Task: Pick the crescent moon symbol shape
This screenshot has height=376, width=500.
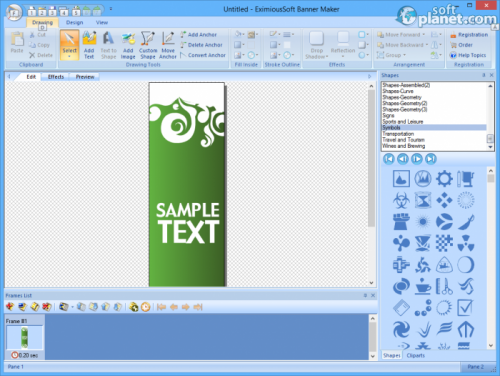Action: click(466, 265)
